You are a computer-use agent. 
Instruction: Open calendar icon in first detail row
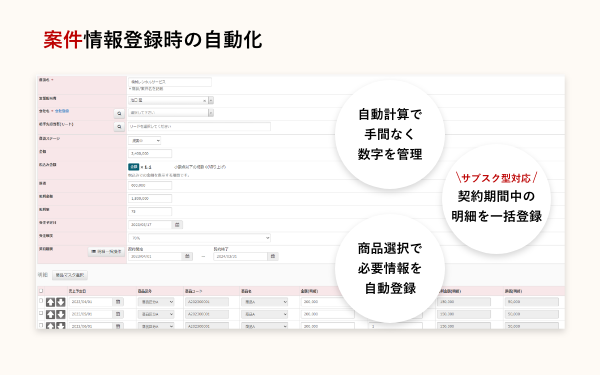(118, 302)
